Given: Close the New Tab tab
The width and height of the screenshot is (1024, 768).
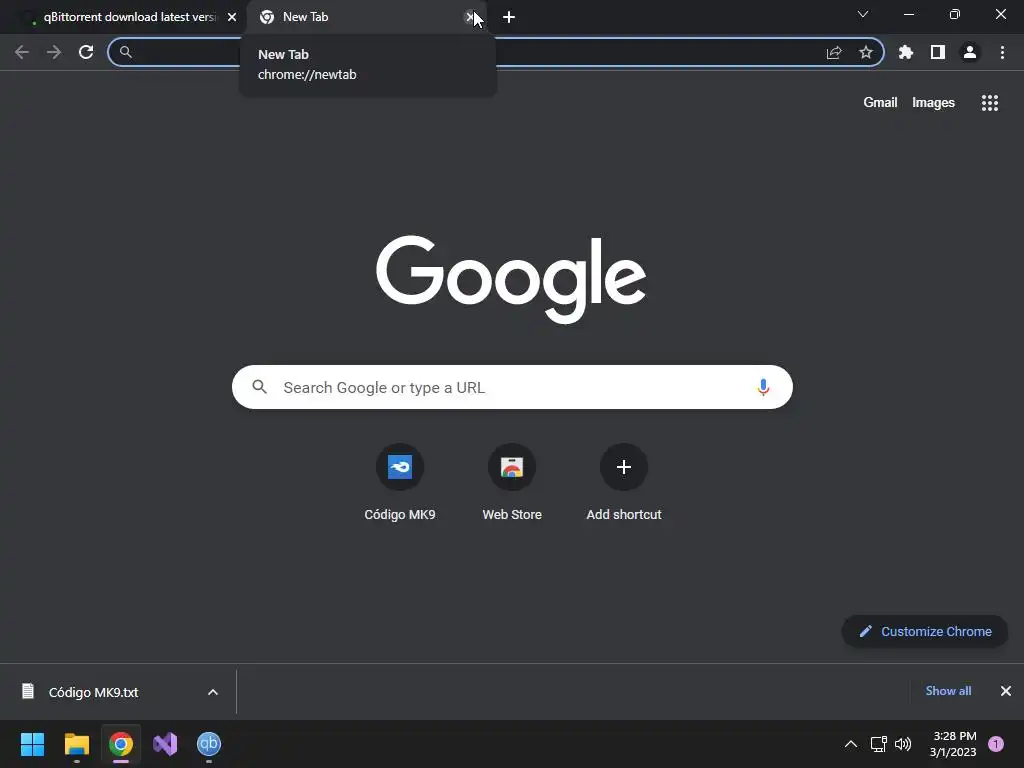Looking at the screenshot, I should pyautogui.click(x=470, y=17).
